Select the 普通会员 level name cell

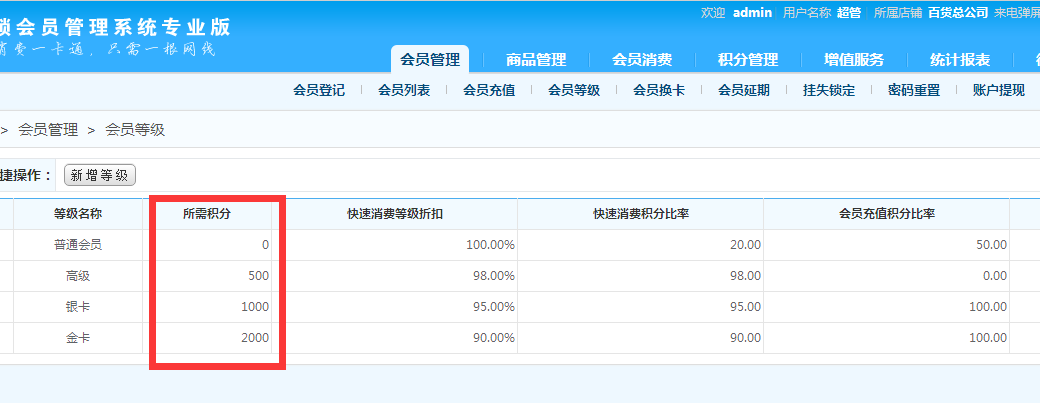click(x=78, y=245)
